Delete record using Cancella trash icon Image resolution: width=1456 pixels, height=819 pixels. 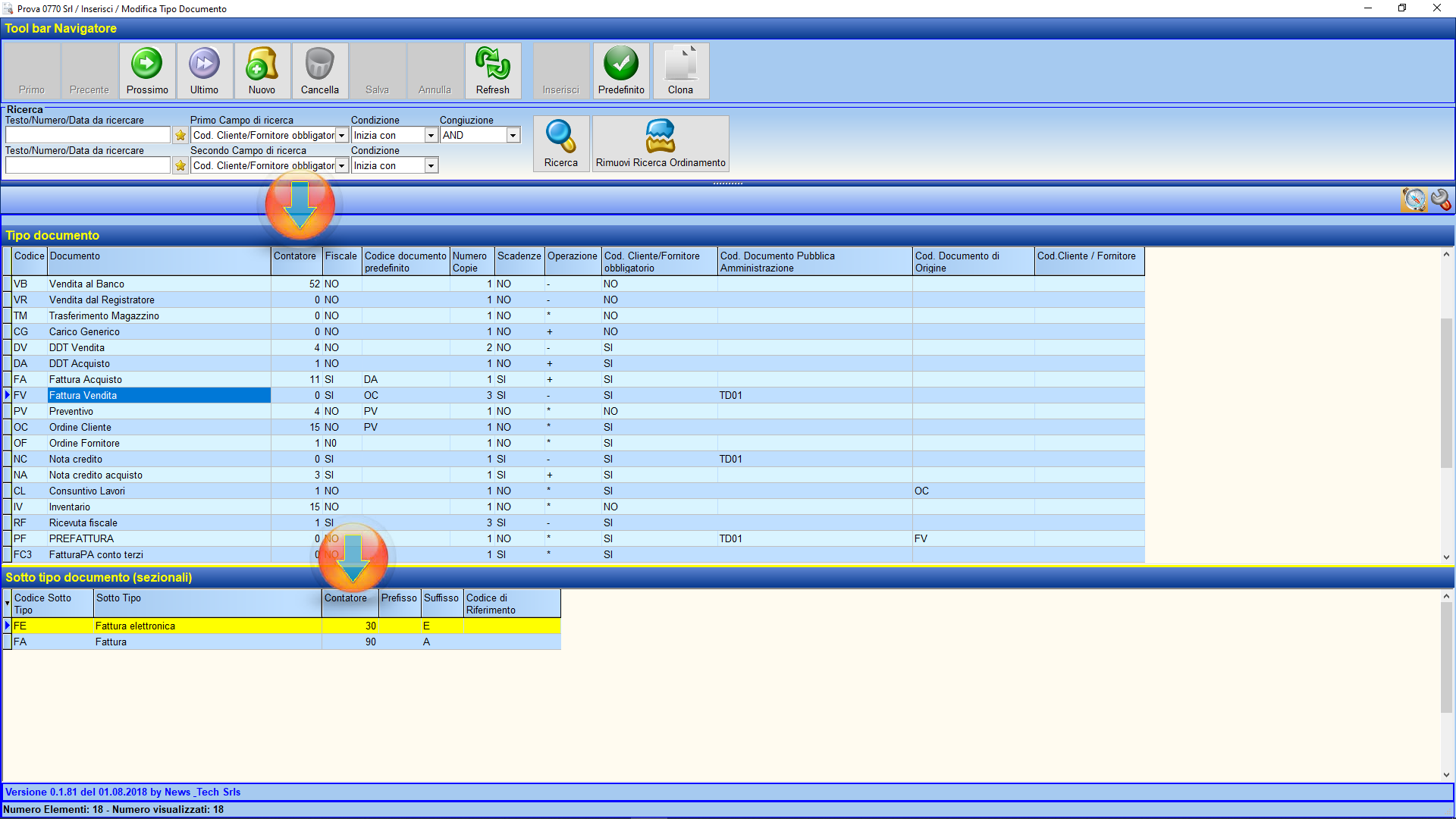click(319, 71)
